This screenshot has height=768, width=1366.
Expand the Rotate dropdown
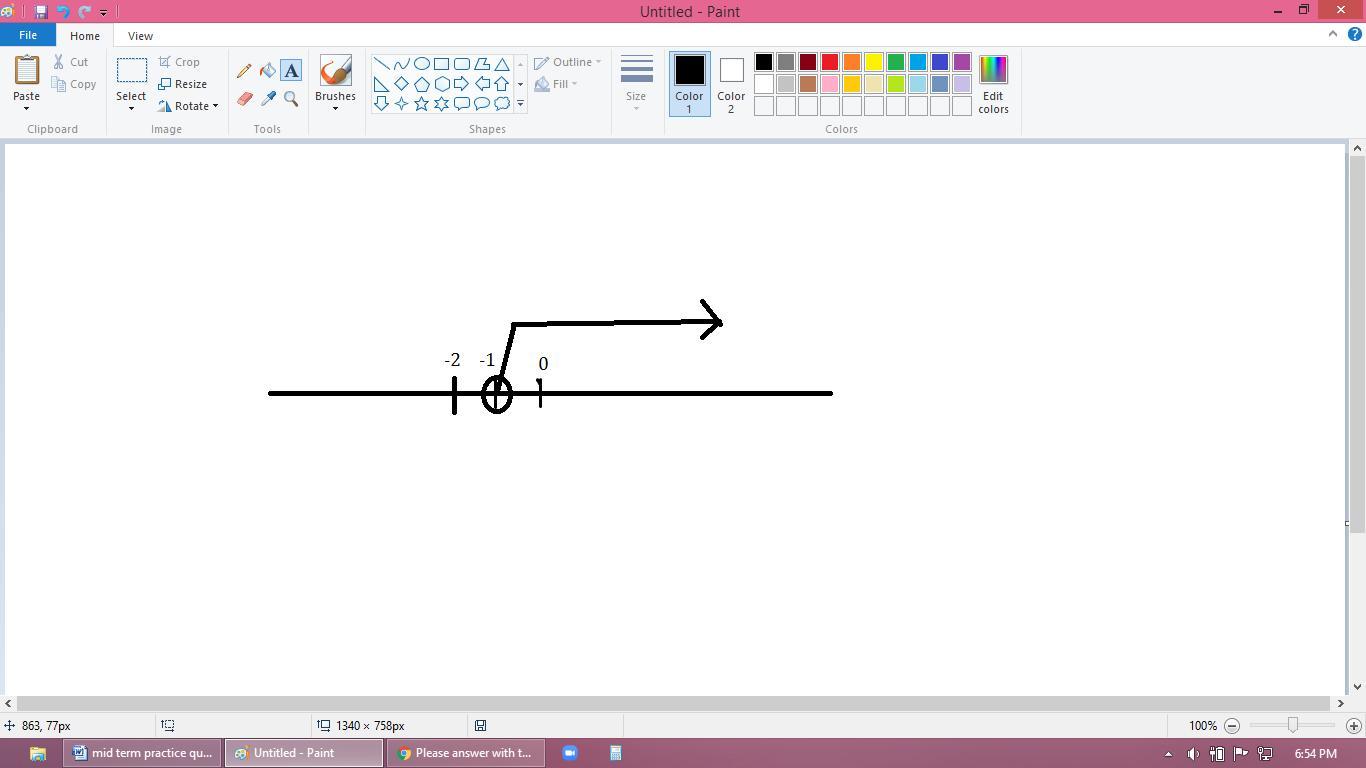point(189,106)
